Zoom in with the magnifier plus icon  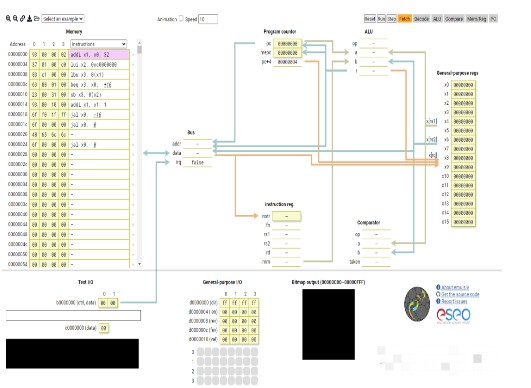(8, 19)
